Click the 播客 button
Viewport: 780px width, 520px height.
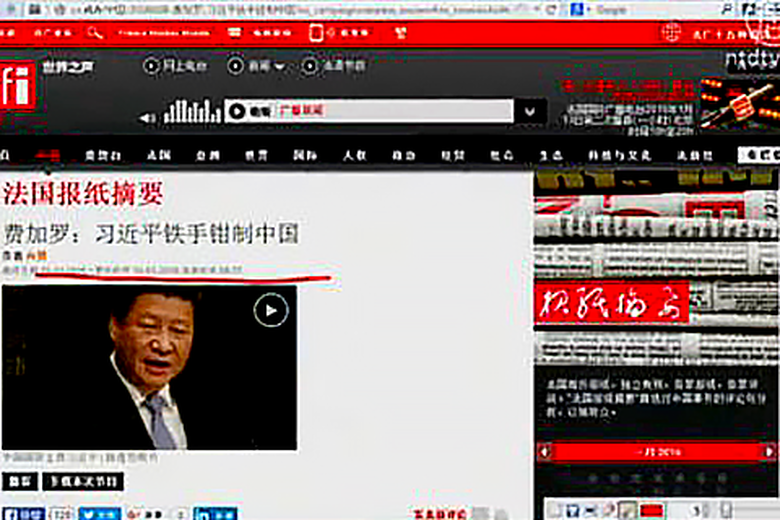point(20,481)
